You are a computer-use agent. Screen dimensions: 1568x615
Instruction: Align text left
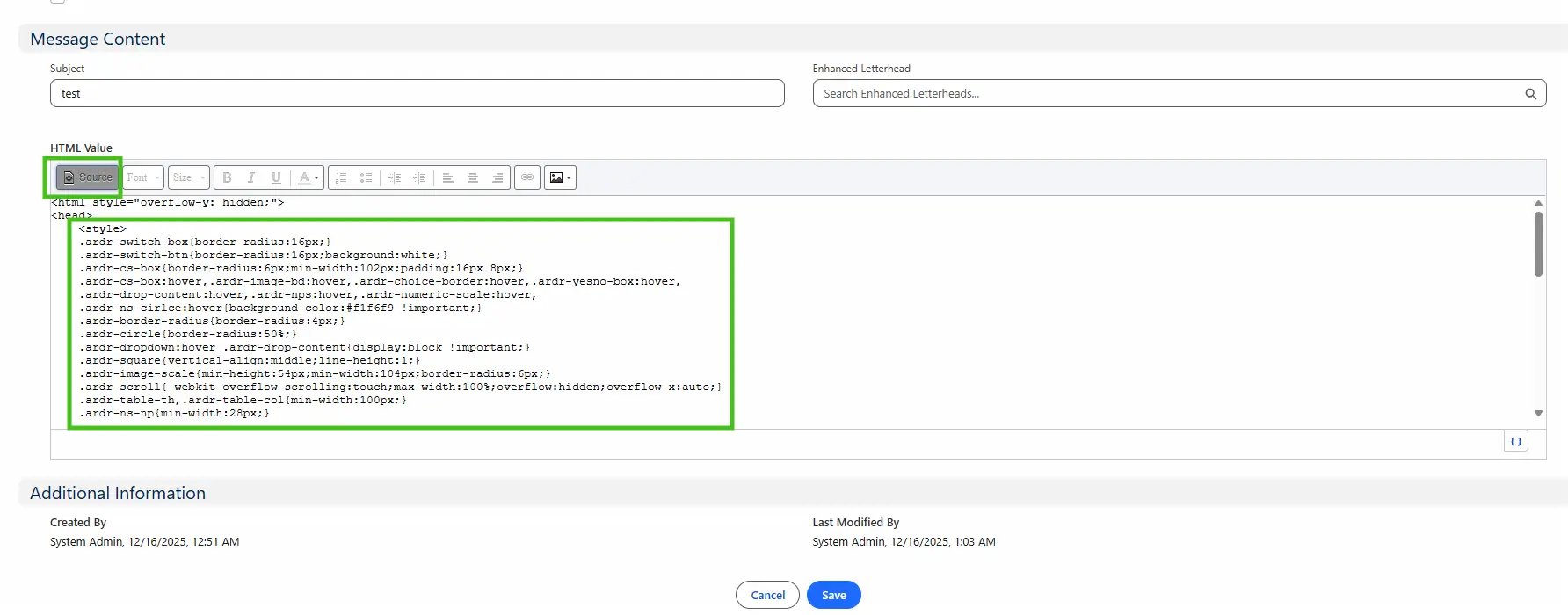447,177
